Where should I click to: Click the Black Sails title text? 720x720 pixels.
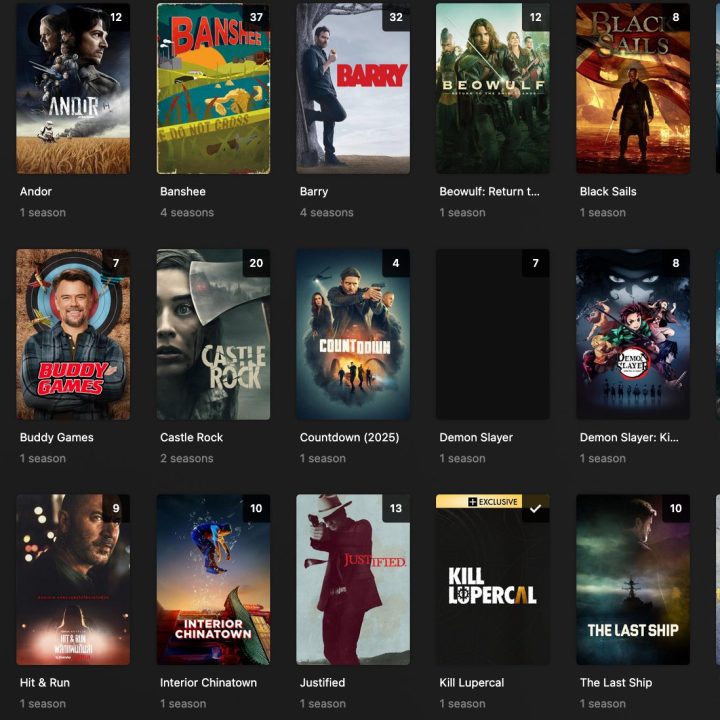pyautogui.click(x=608, y=191)
